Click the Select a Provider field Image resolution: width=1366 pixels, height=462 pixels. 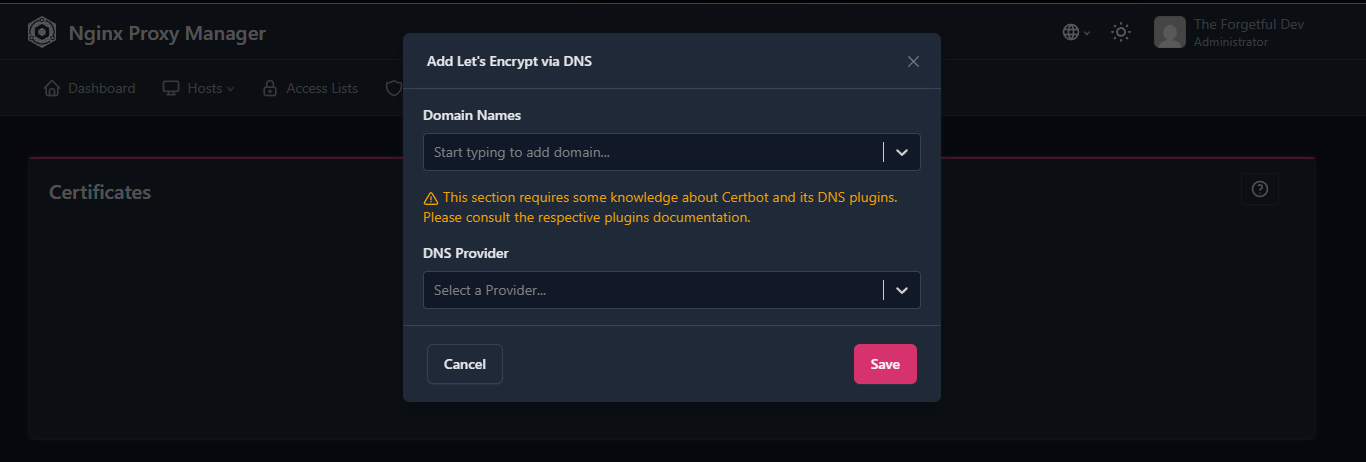[650, 290]
